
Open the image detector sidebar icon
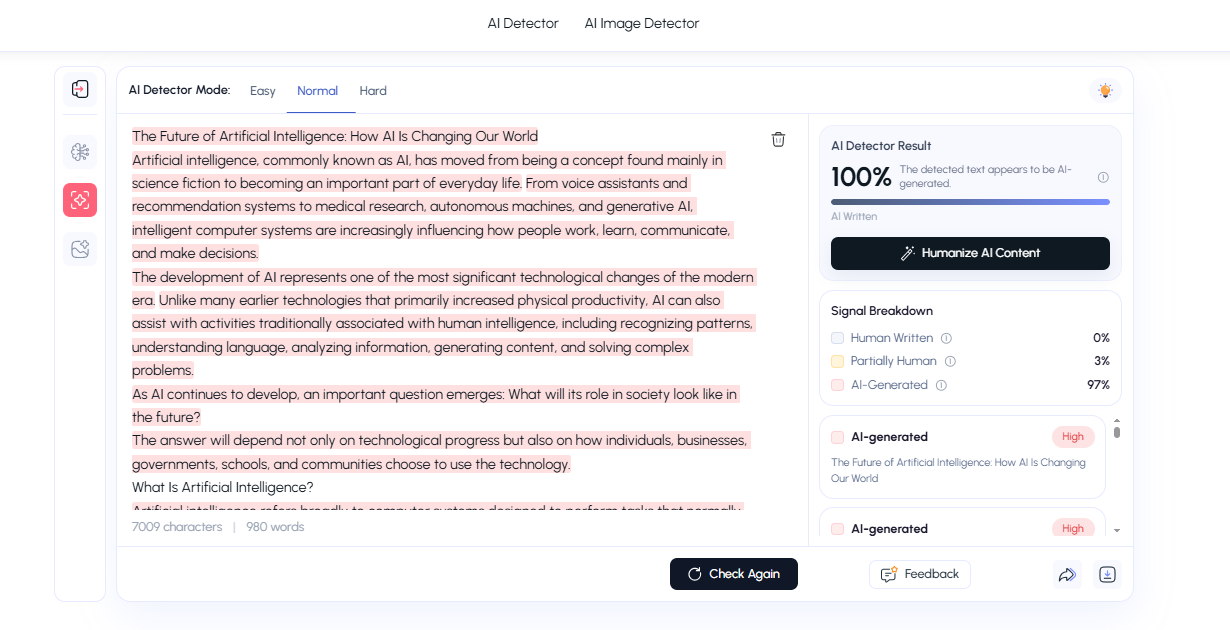[x=80, y=248]
